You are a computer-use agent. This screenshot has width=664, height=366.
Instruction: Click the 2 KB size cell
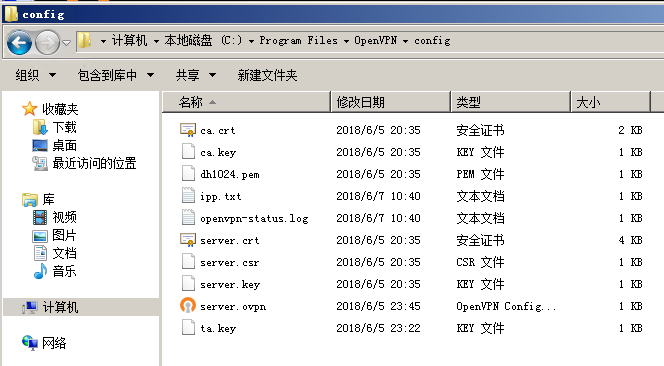tap(630, 130)
